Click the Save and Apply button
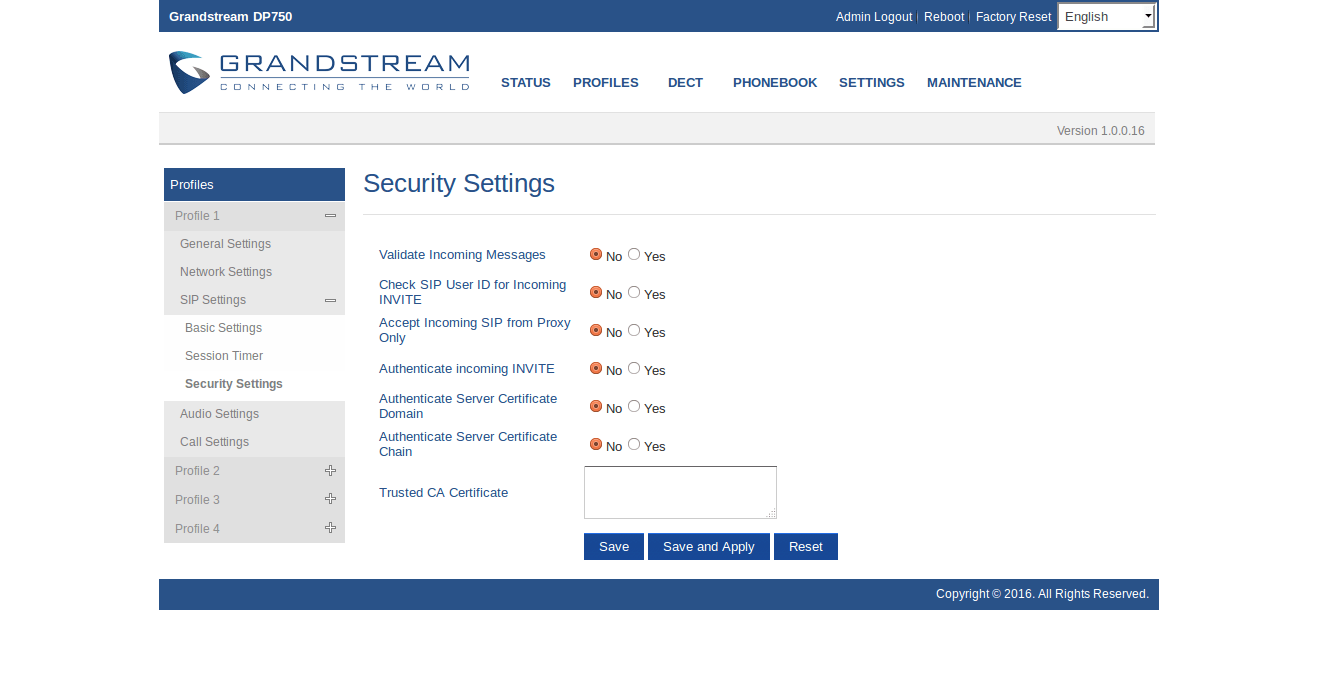The height and width of the screenshot is (673, 1317). pos(708,547)
